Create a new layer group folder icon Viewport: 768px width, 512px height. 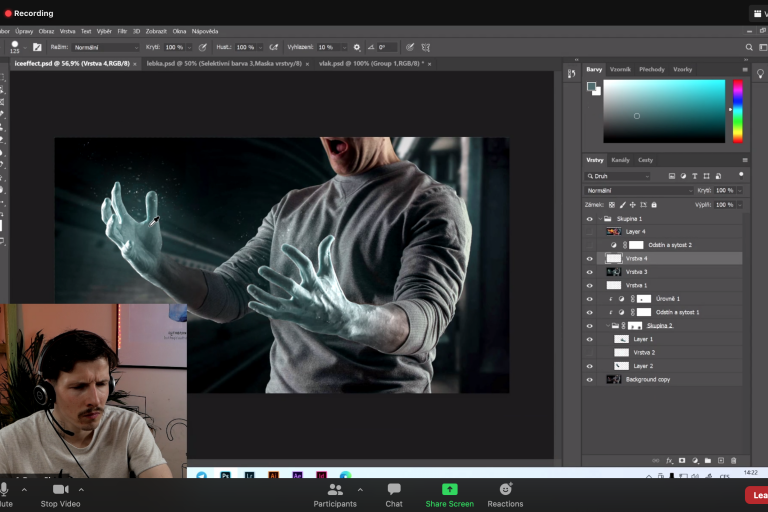point(707,460)
